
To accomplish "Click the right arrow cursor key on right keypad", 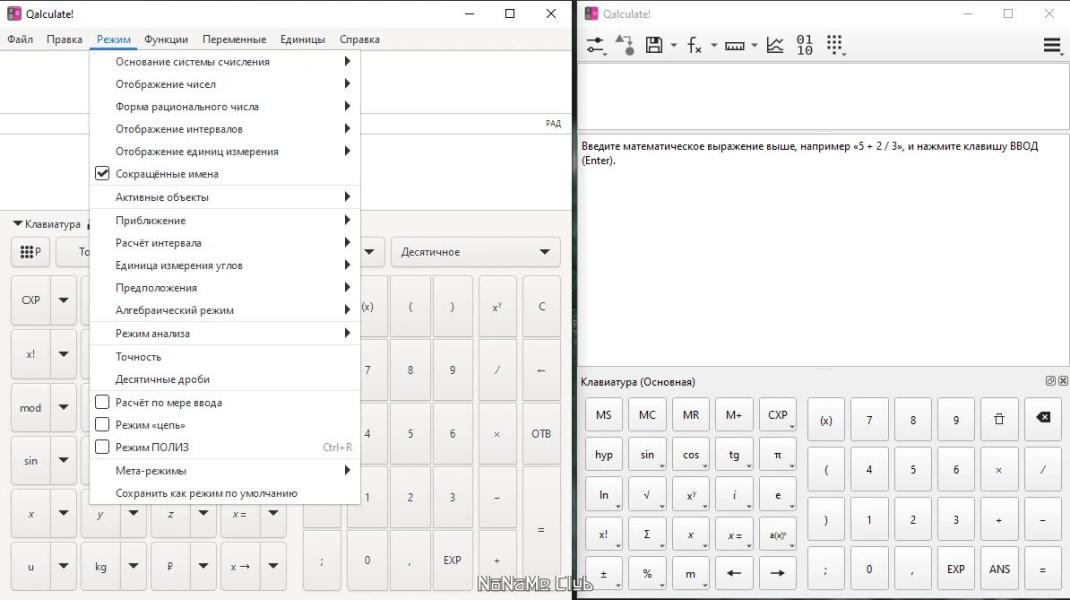I will (777, 573).
